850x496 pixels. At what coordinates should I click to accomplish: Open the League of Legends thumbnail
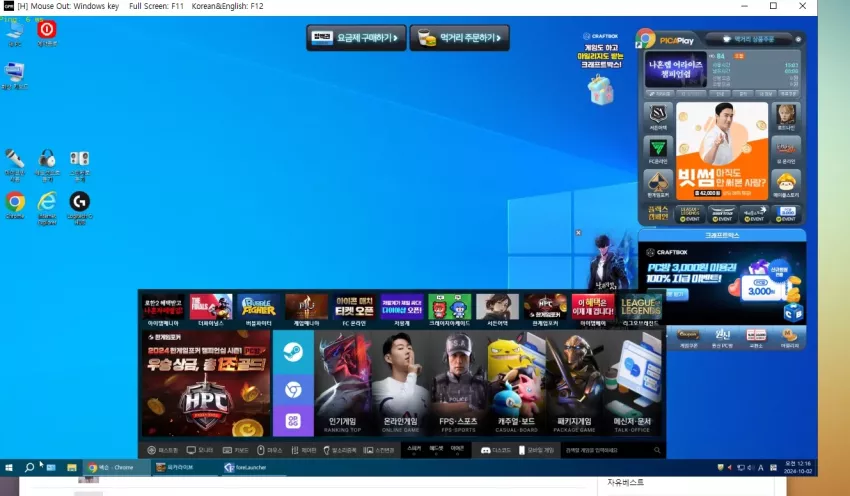641,311
